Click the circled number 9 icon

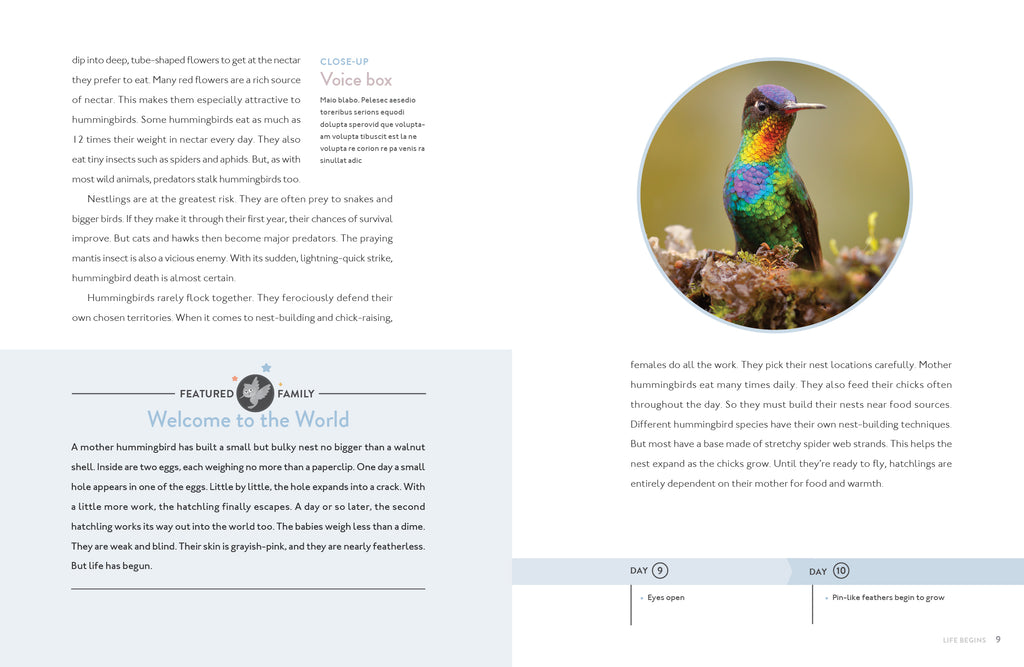tap(660, 571)
